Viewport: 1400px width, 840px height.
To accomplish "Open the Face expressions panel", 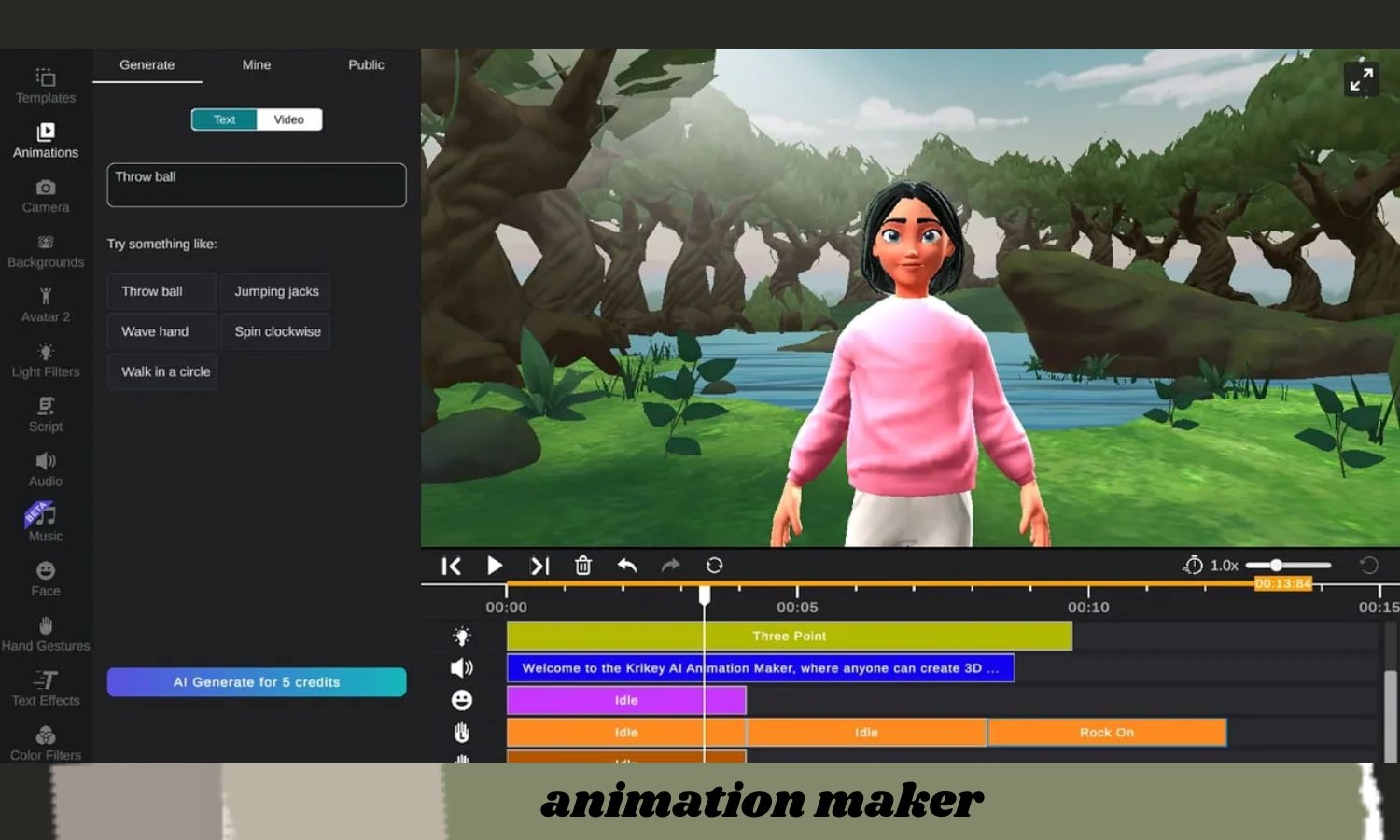I will click(x=45, y=579).
